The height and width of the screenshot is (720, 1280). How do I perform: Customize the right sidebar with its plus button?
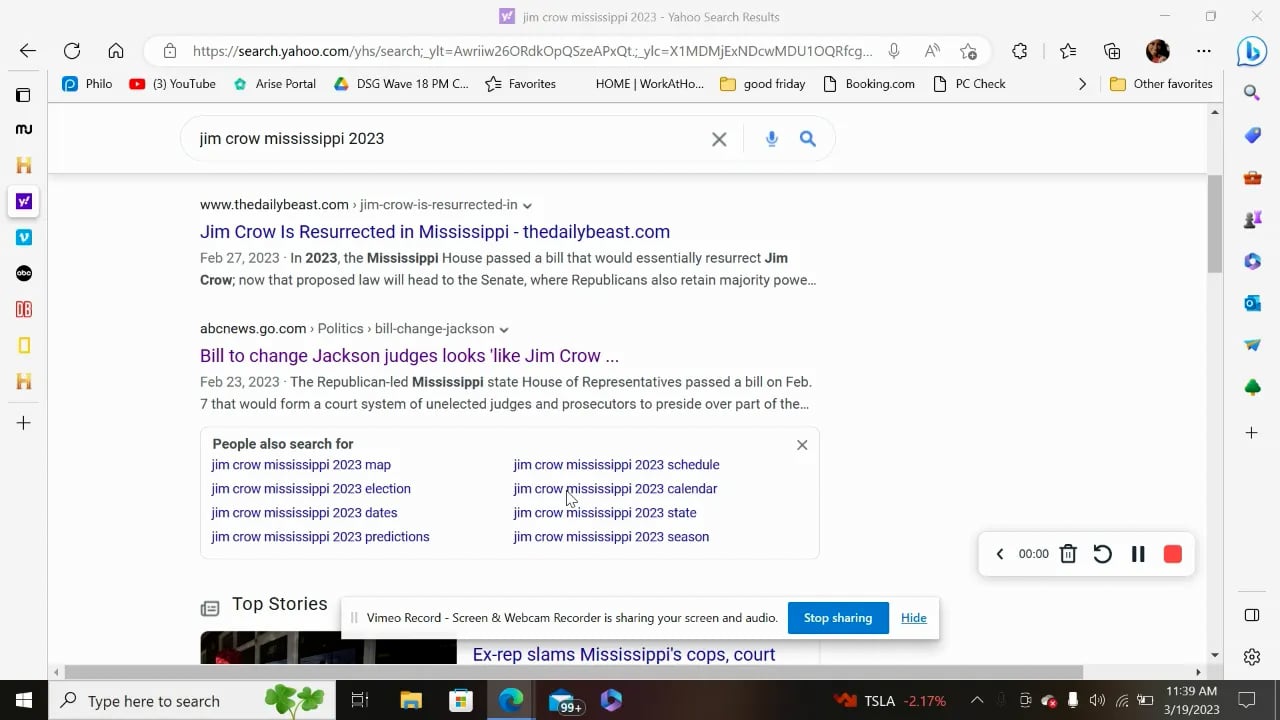[1252, 433]
